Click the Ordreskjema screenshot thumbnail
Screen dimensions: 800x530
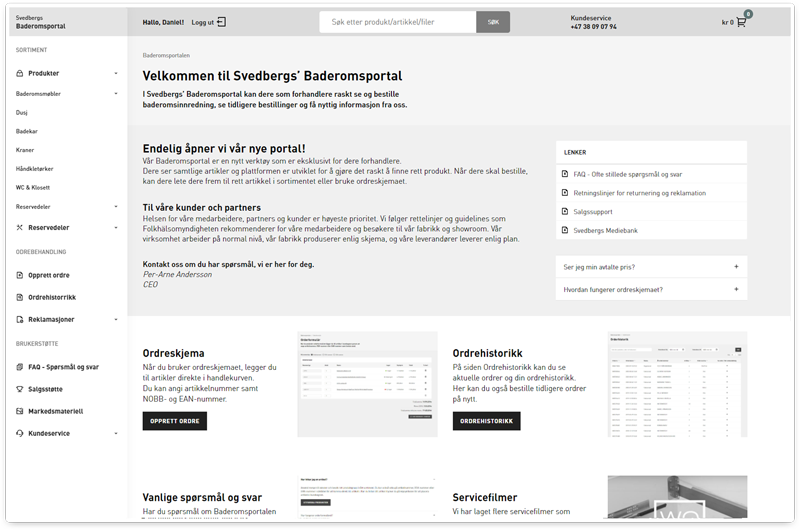pyautogui.click(x=367, y=384)
